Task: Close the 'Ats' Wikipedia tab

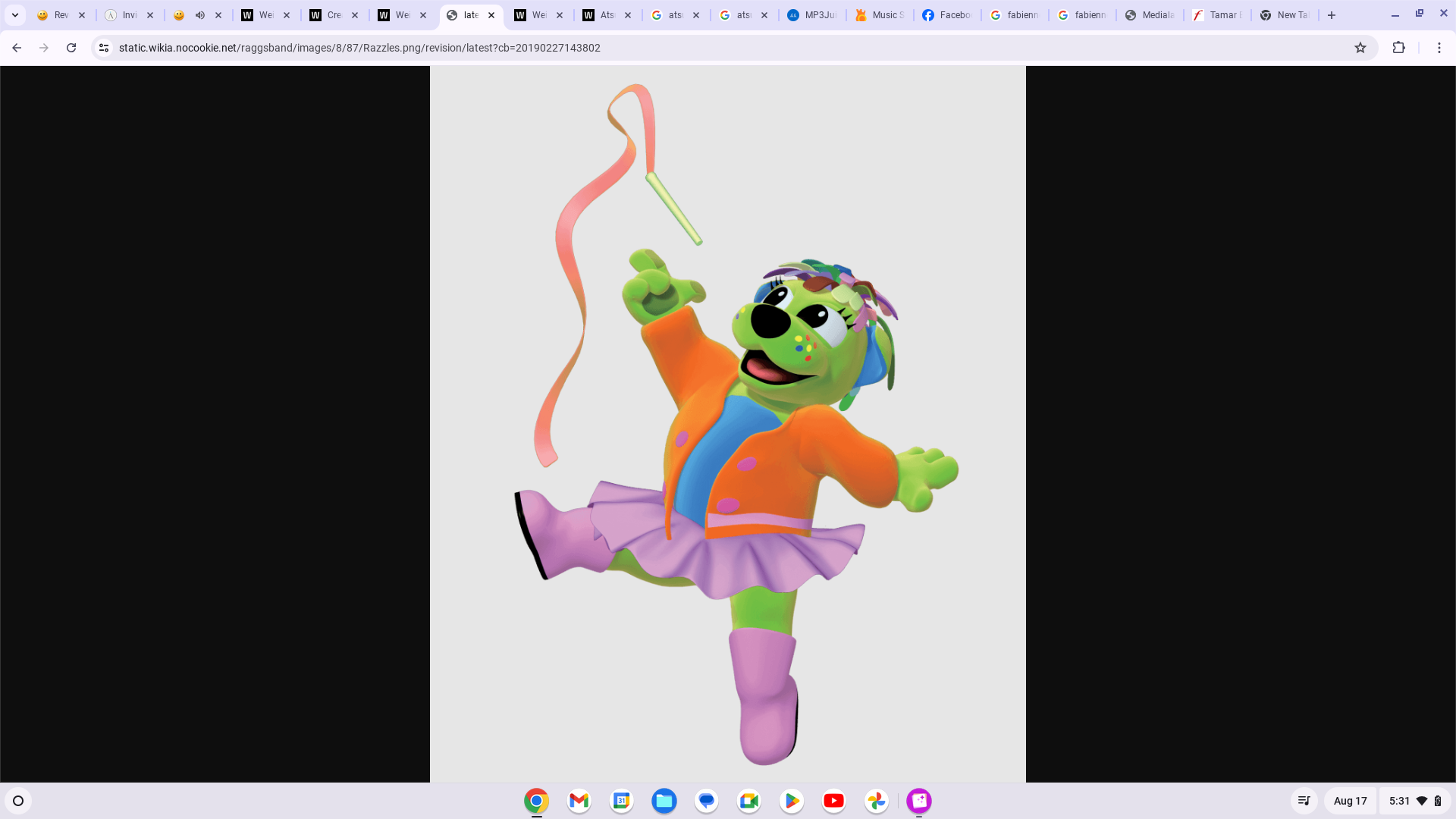Action: 628,15
